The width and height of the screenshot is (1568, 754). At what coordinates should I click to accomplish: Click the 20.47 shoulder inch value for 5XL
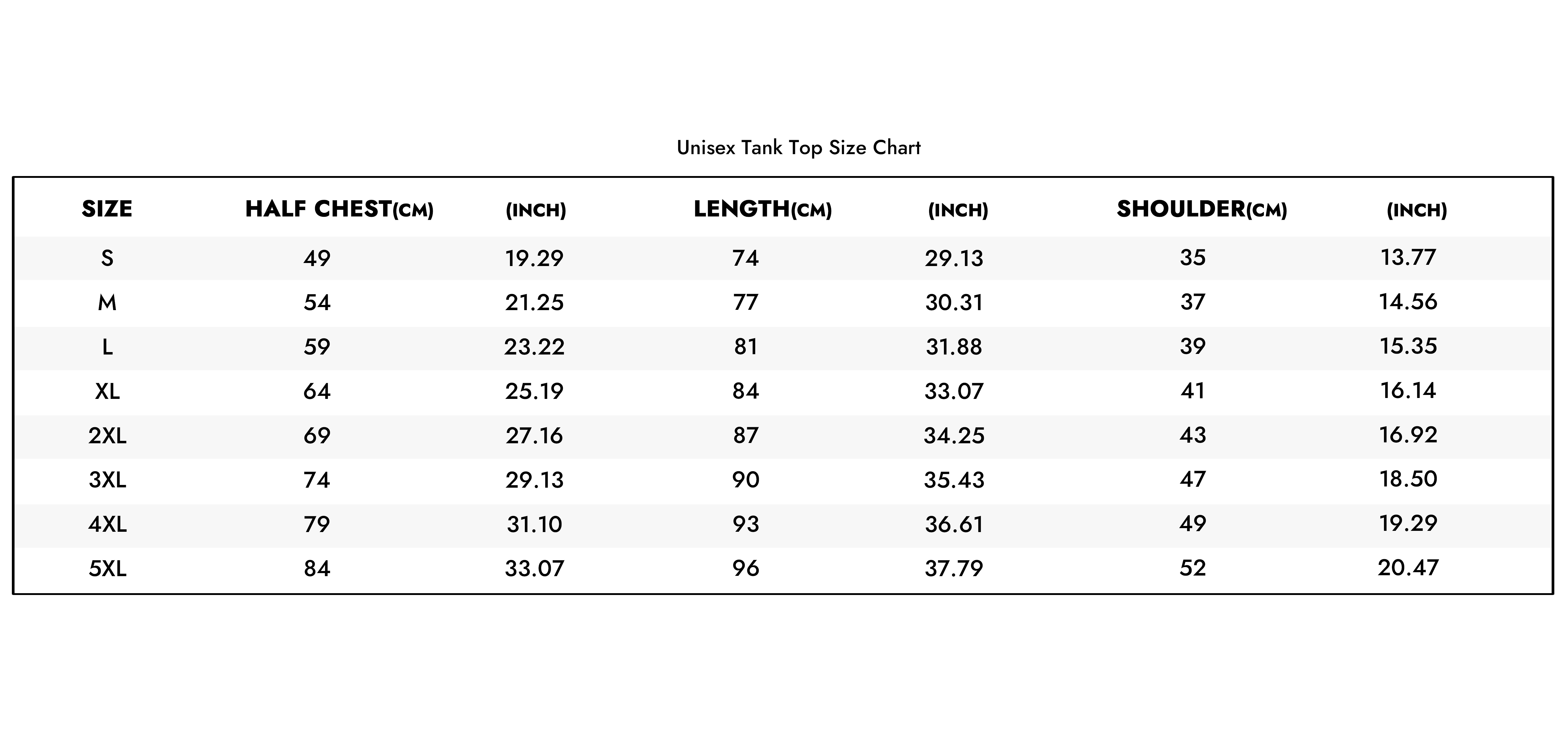coord(1408,568)
